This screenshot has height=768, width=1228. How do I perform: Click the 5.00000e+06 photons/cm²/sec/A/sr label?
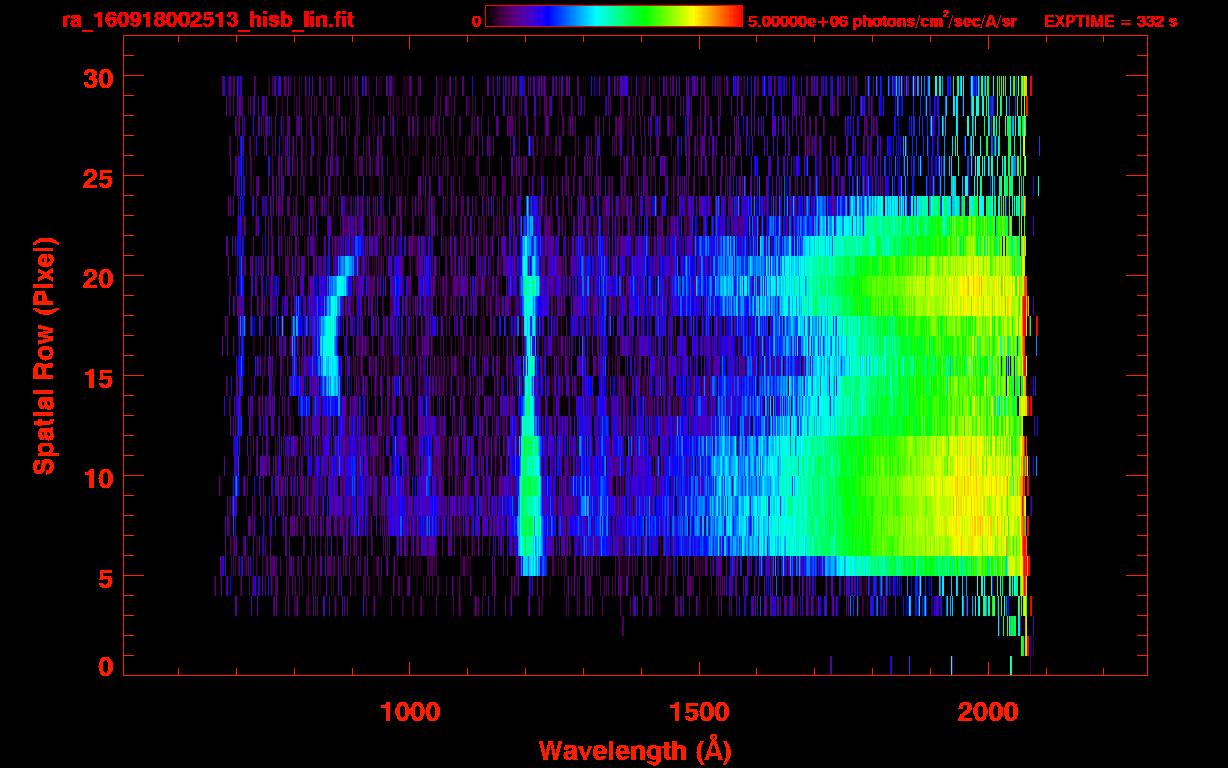point(882,20)
